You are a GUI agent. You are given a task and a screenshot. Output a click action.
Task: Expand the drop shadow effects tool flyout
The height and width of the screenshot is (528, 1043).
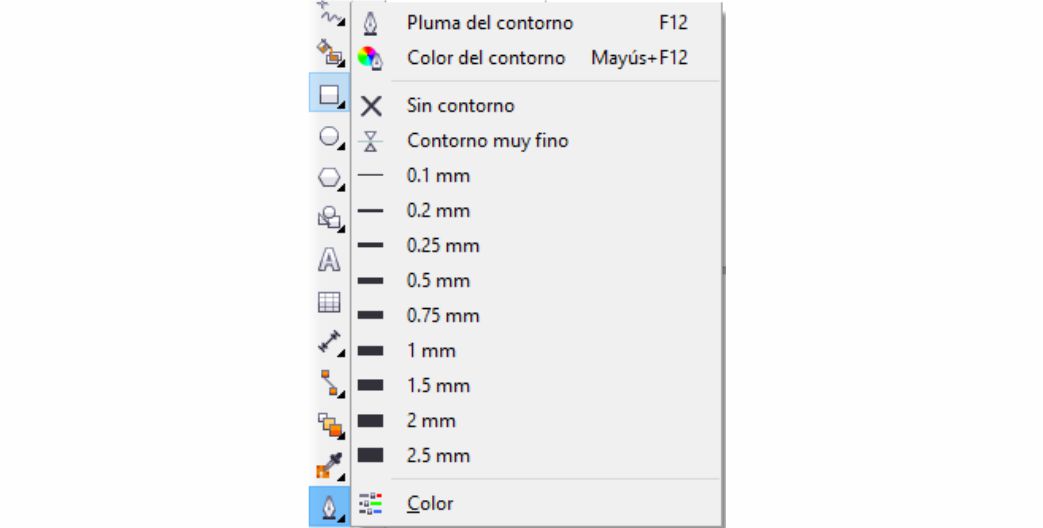[329, 424]
